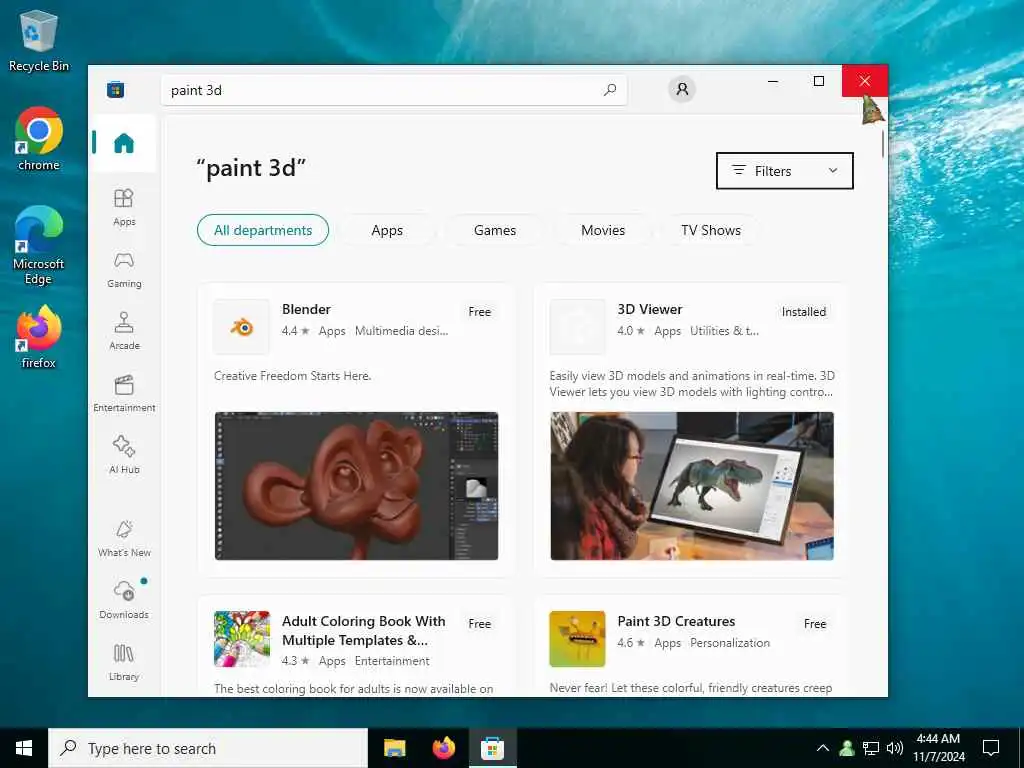The width and height of the screenshot is (1024, 768).
Task: Open the Home section in sidebar
Action: click(x=123, y=143)
